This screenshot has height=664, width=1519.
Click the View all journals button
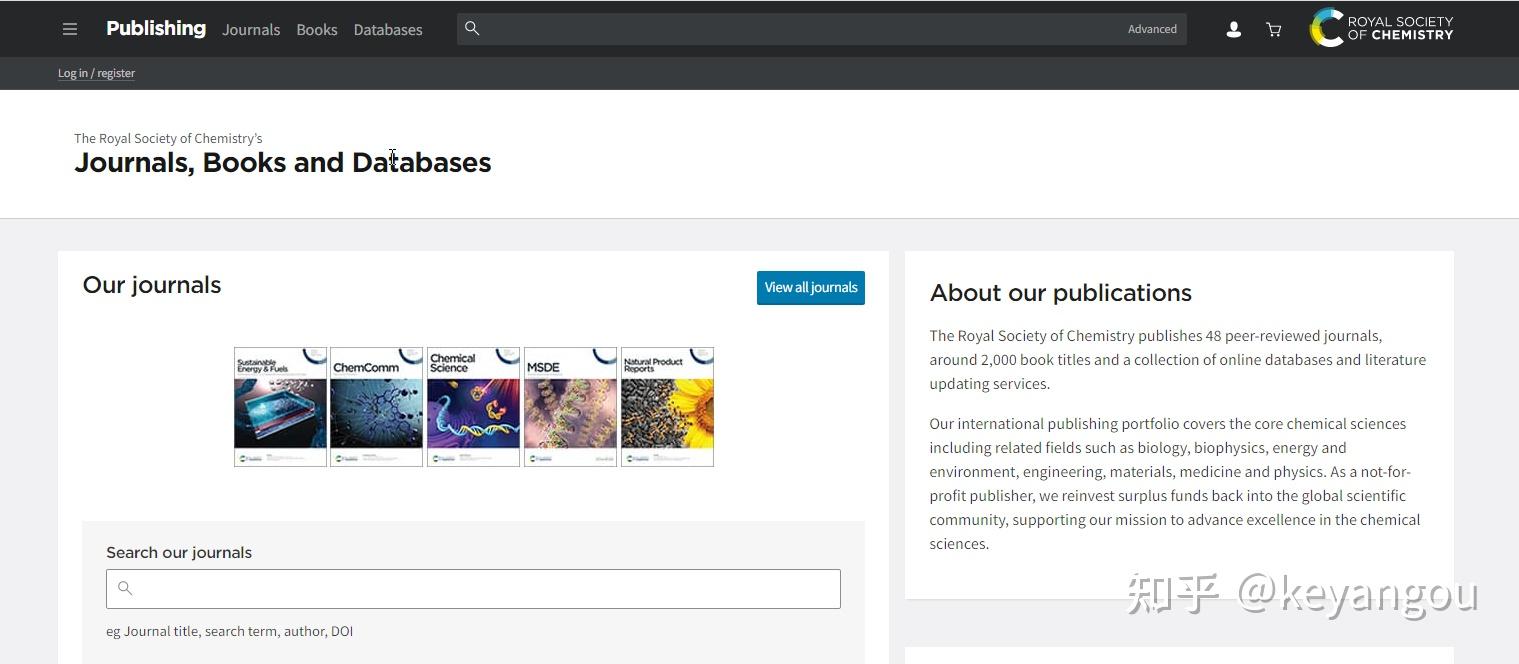click(811, 288)
